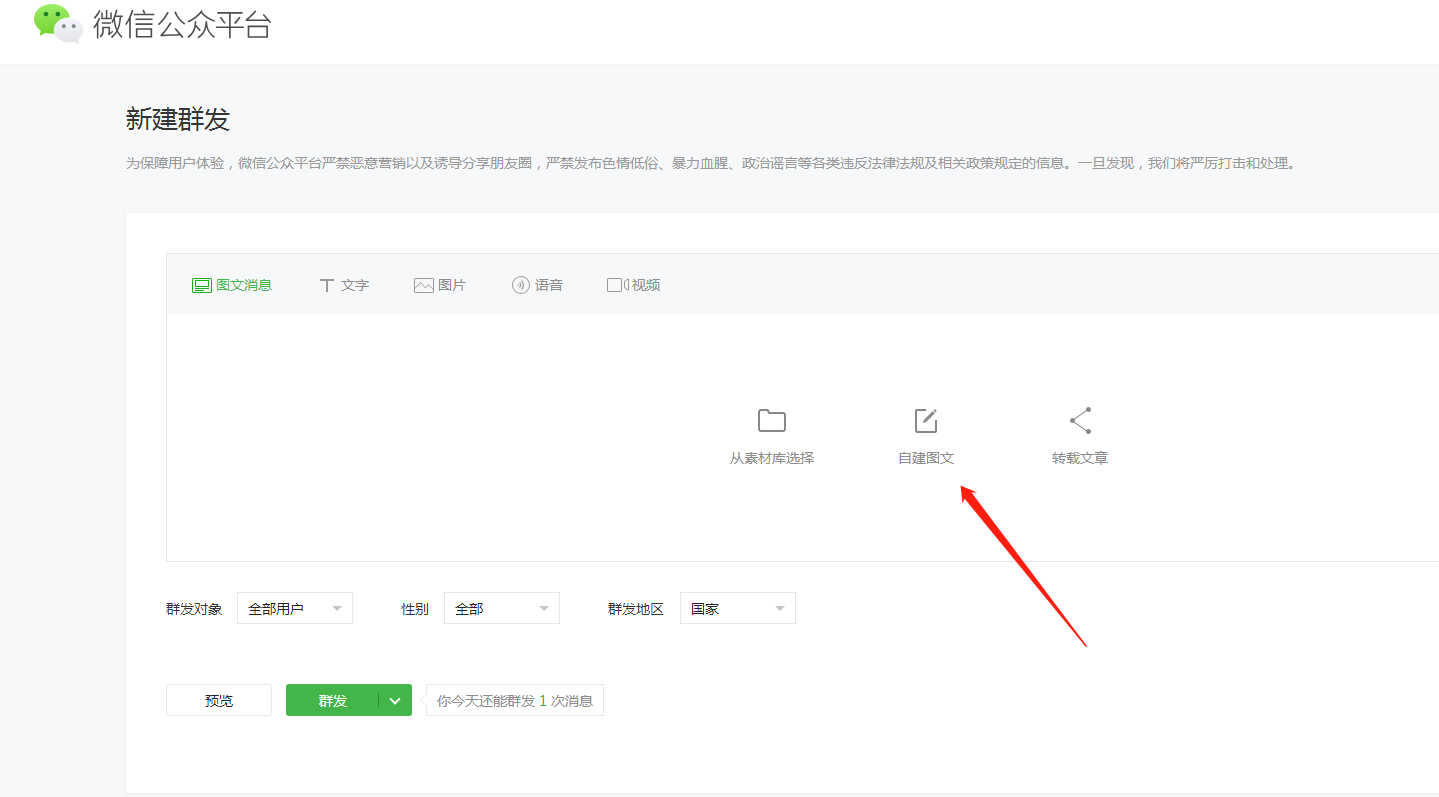Expand the arrow beside the 群发 button
1439x797 pixels.
(395, 701)
